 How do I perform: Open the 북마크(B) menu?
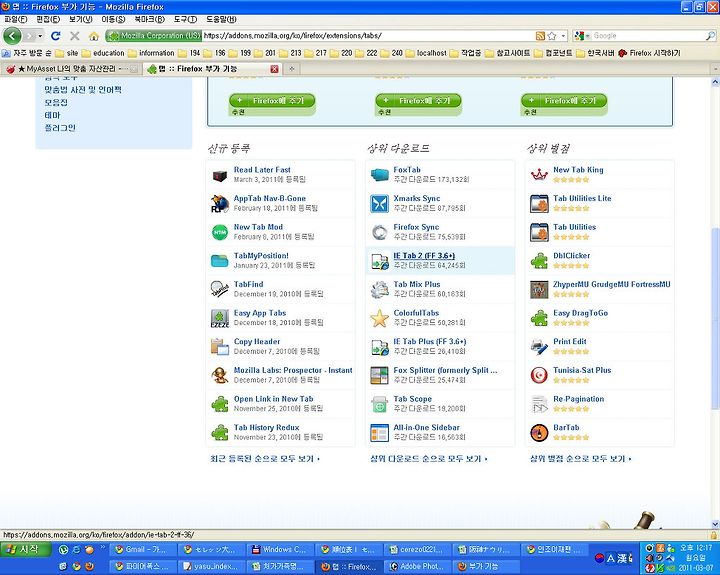tap(149, 19)
